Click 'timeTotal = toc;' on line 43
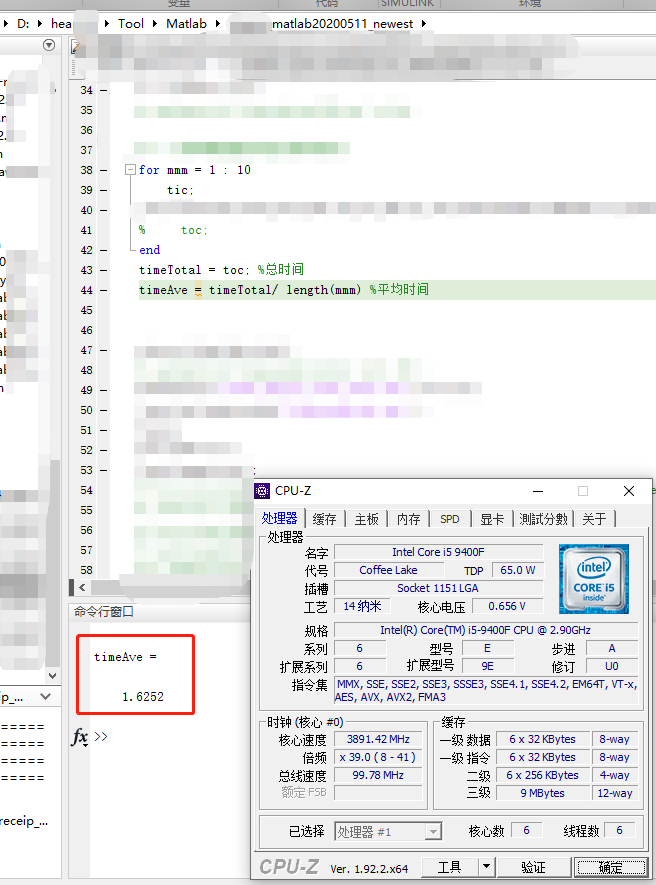This screenshot has width=656, height=885. (194, 270)
